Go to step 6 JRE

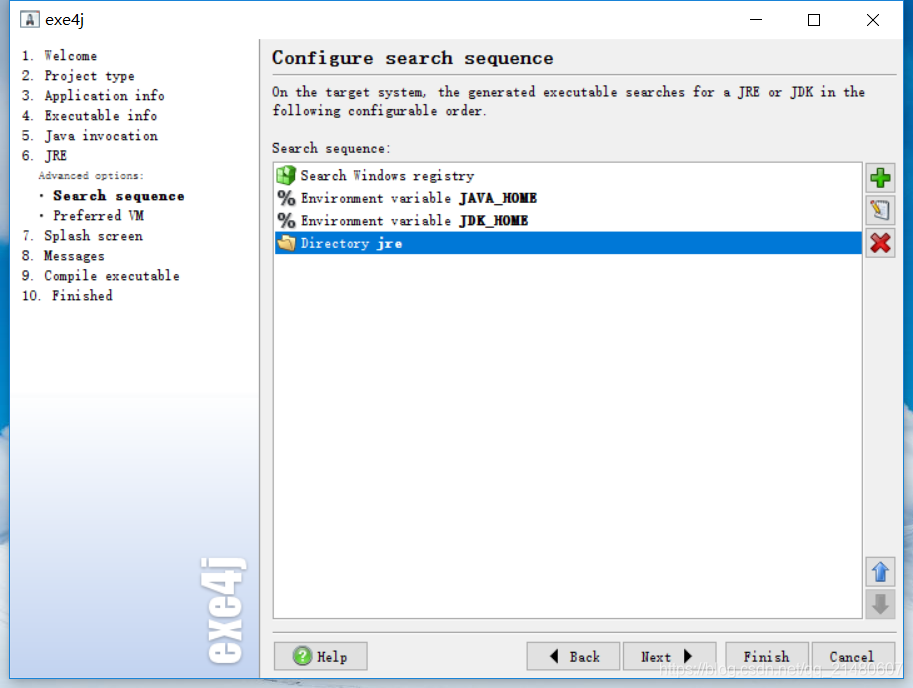44,155
